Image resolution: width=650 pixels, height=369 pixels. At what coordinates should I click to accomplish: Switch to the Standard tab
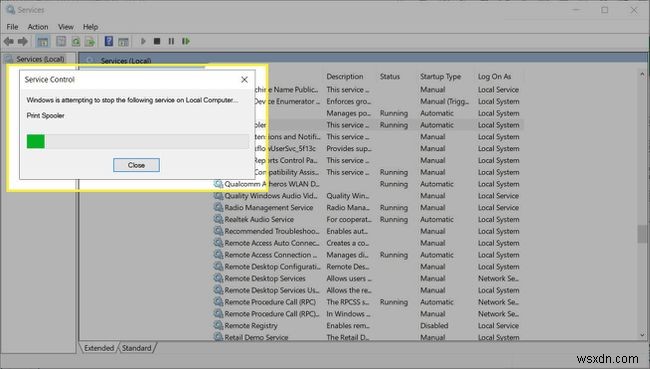pyautogui.click(x=136, y=348)
